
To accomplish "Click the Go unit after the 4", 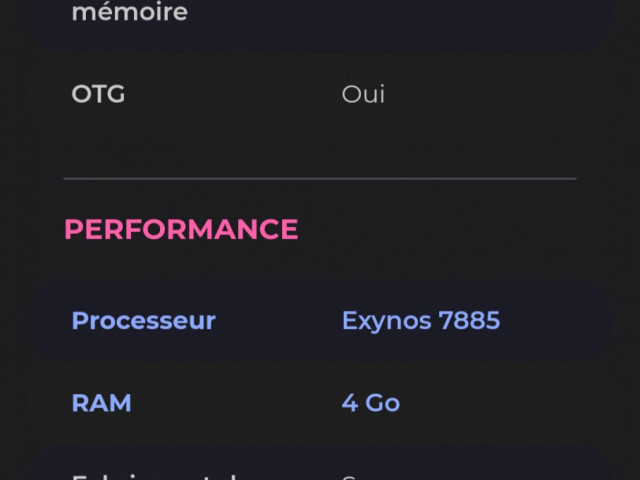I will point(382,403).
